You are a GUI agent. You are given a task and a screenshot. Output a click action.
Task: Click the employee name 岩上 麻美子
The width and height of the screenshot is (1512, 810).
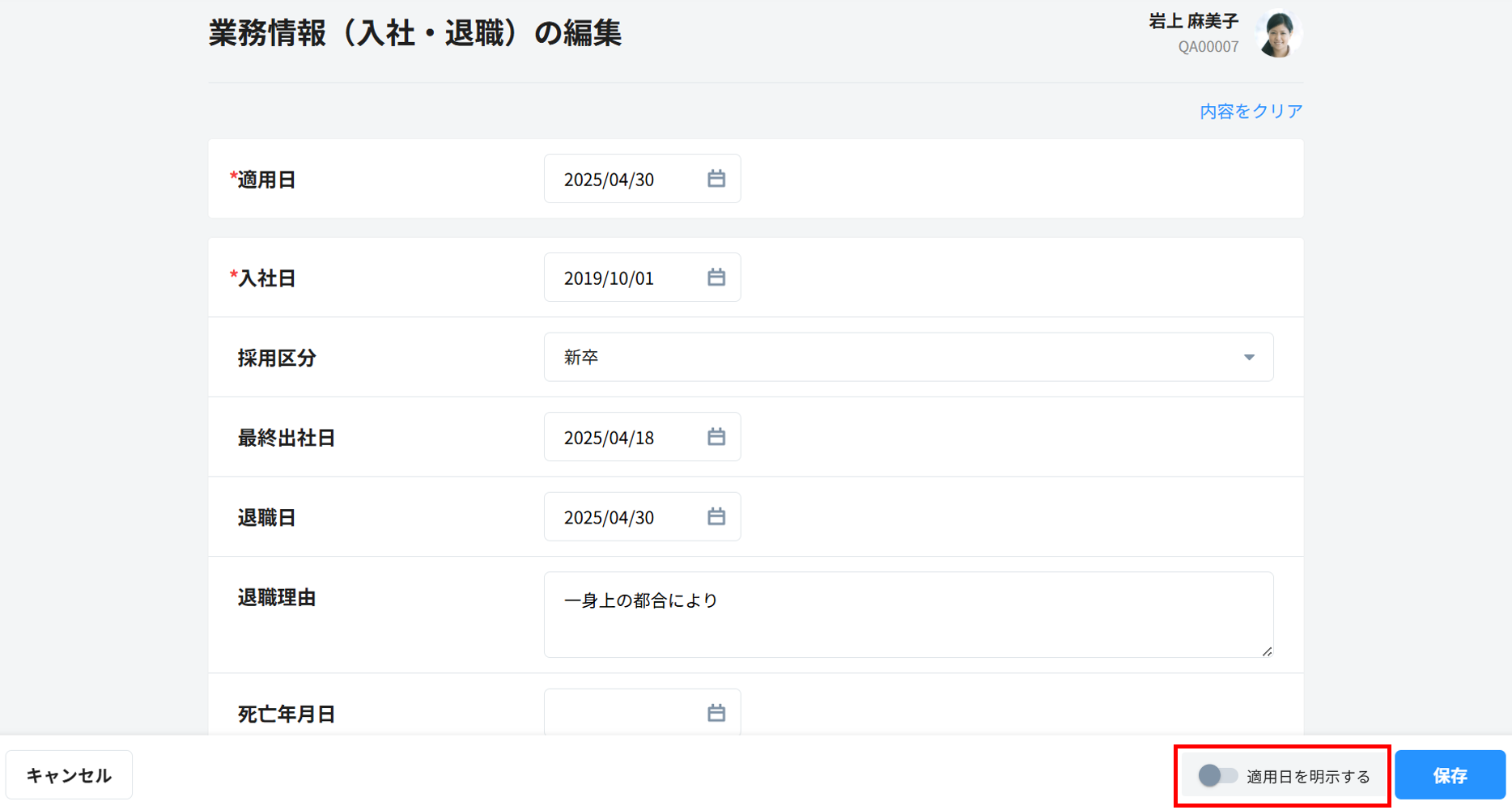1193,21
